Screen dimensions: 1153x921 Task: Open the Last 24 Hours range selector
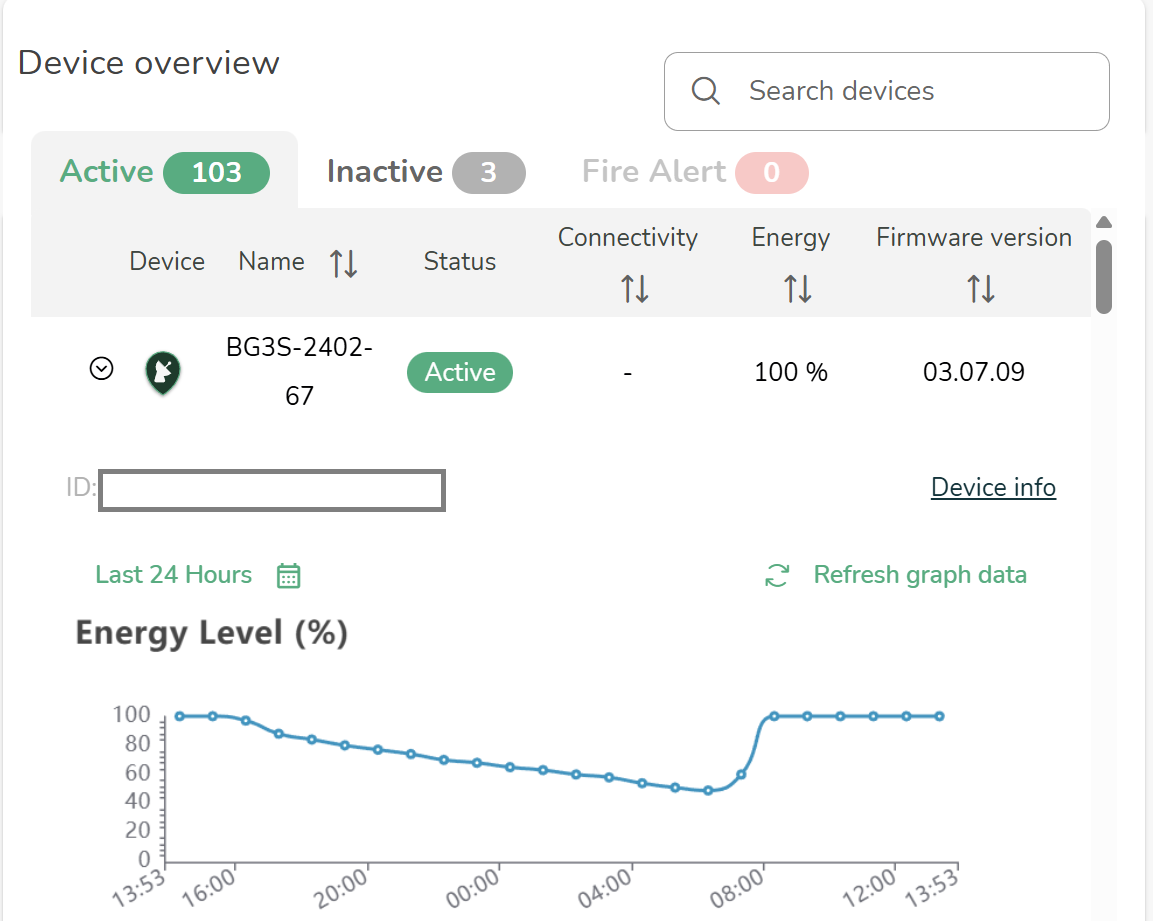click(173, 575)
